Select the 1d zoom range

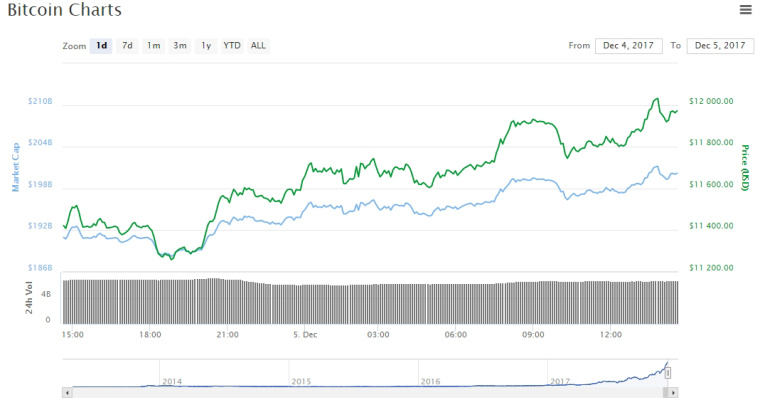coord(101,46)
